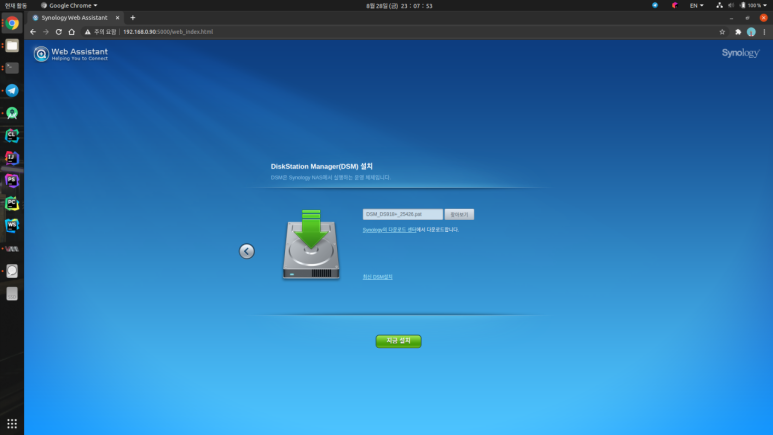Viewport: 773px width, 435px height.
Task: Open the EN input language dropdown
Action: [696, 5]
